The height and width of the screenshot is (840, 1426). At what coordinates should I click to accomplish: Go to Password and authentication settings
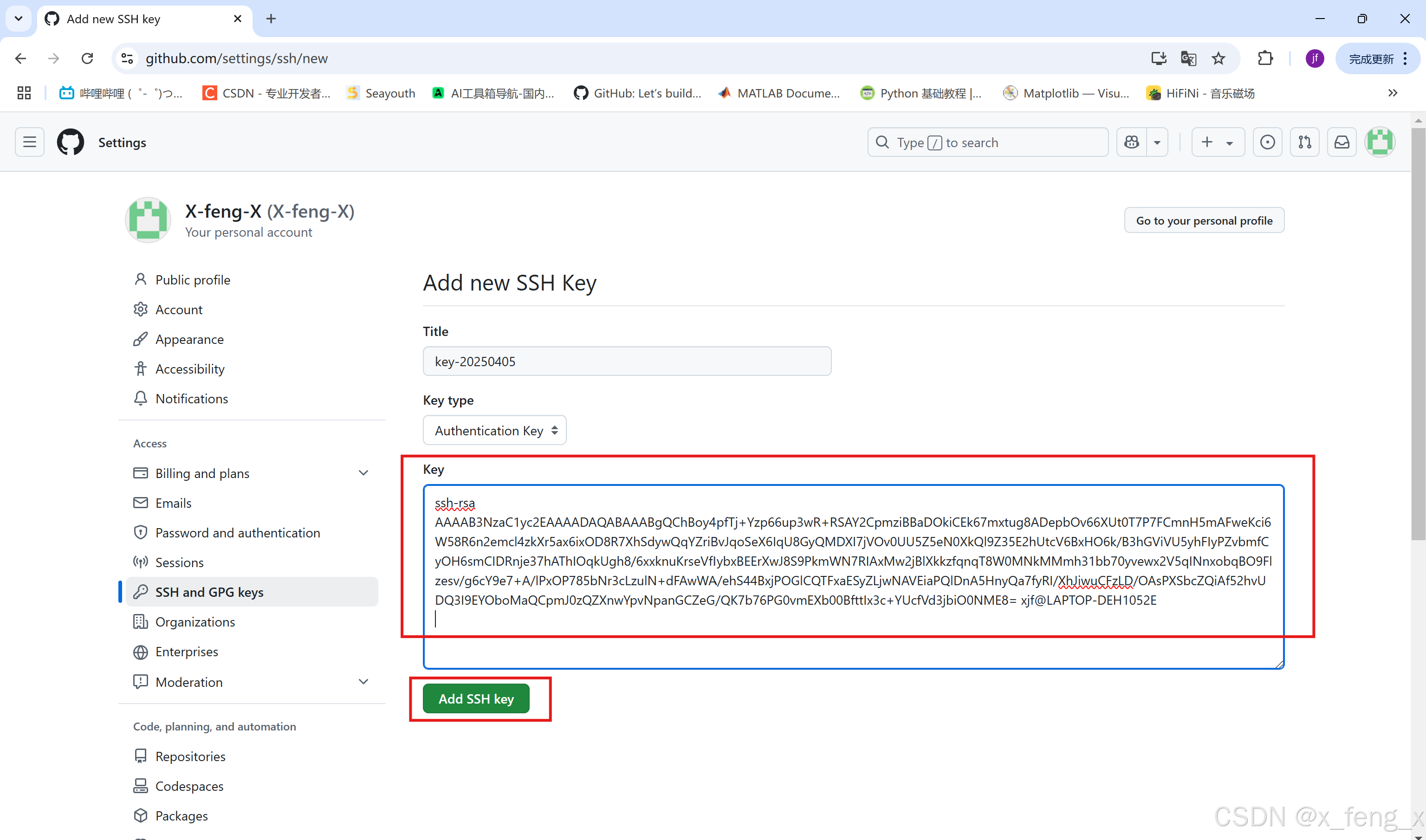click(x=237, y=533)
